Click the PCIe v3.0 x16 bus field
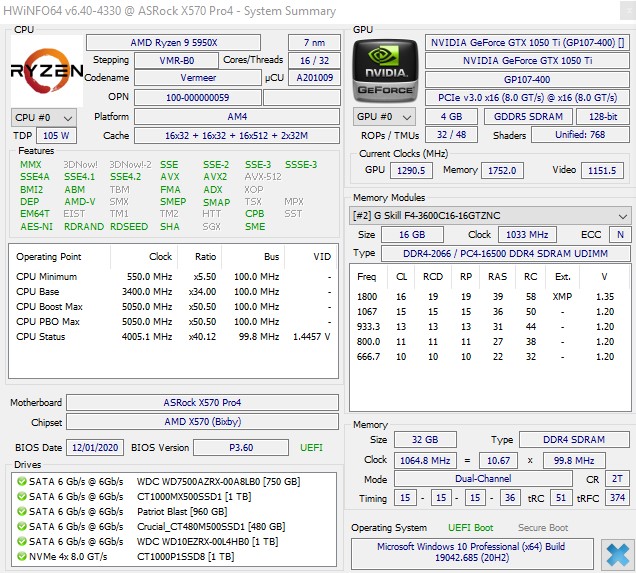This screenshot has height=573, width=636. (527, 98)
